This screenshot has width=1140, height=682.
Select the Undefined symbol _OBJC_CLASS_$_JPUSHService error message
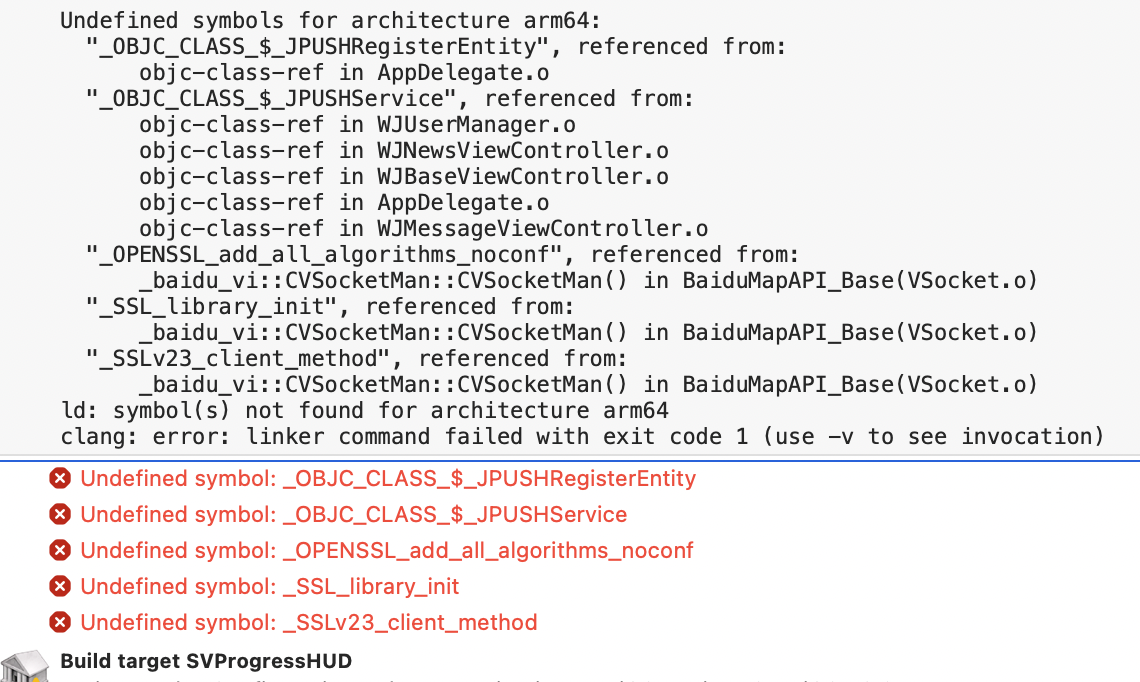pos(354,515)
